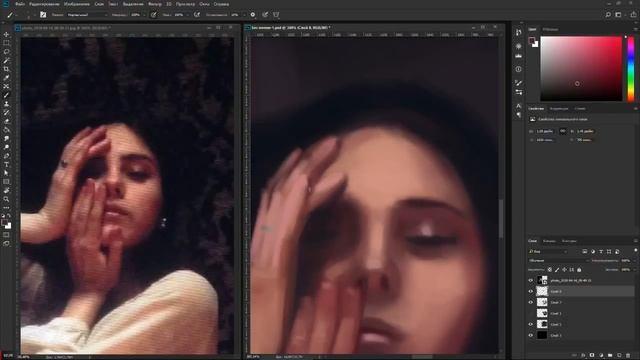This screenshot has width=640, height=360.
Task: Select the Move tool
Action: tap(6, 34)
